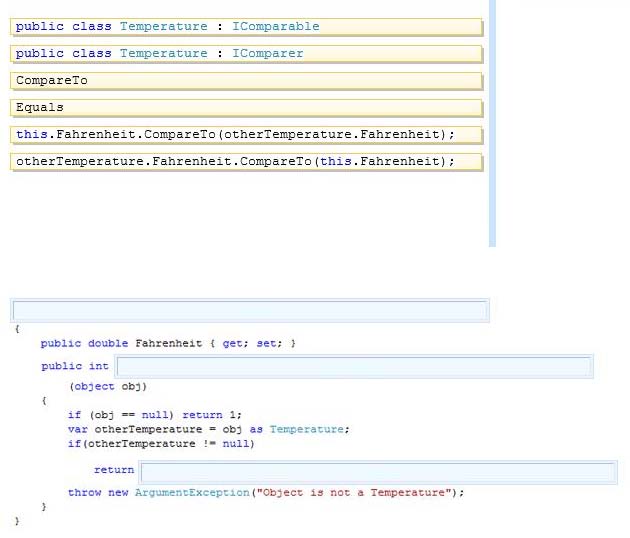Select the 'Temperature : IComparer' class option
Viewport: 630px width, 538px height.
tap(246, 54)
